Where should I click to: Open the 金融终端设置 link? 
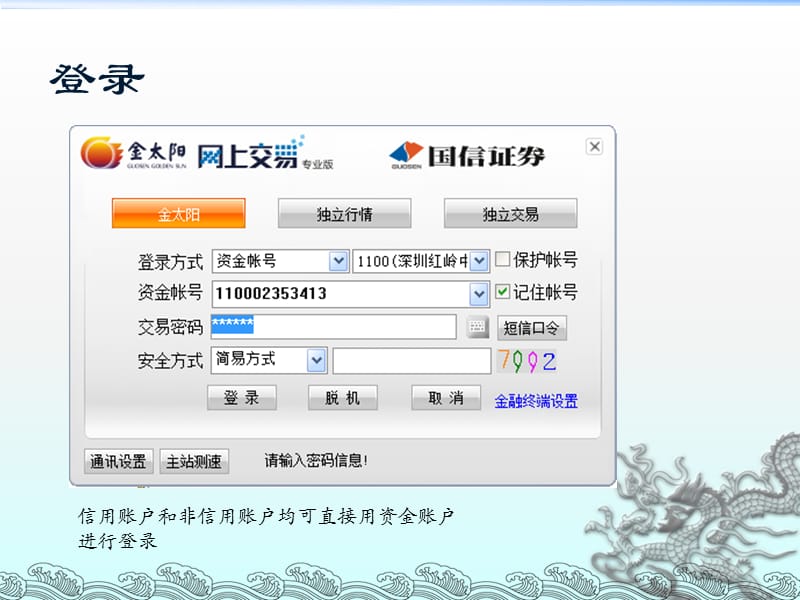(536, 401)
